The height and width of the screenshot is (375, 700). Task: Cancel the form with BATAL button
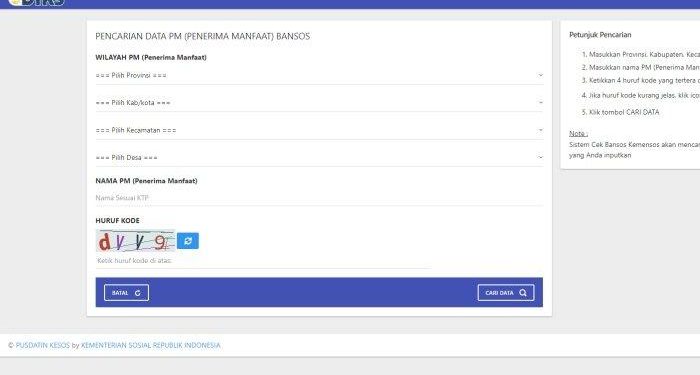click(126, 293)
